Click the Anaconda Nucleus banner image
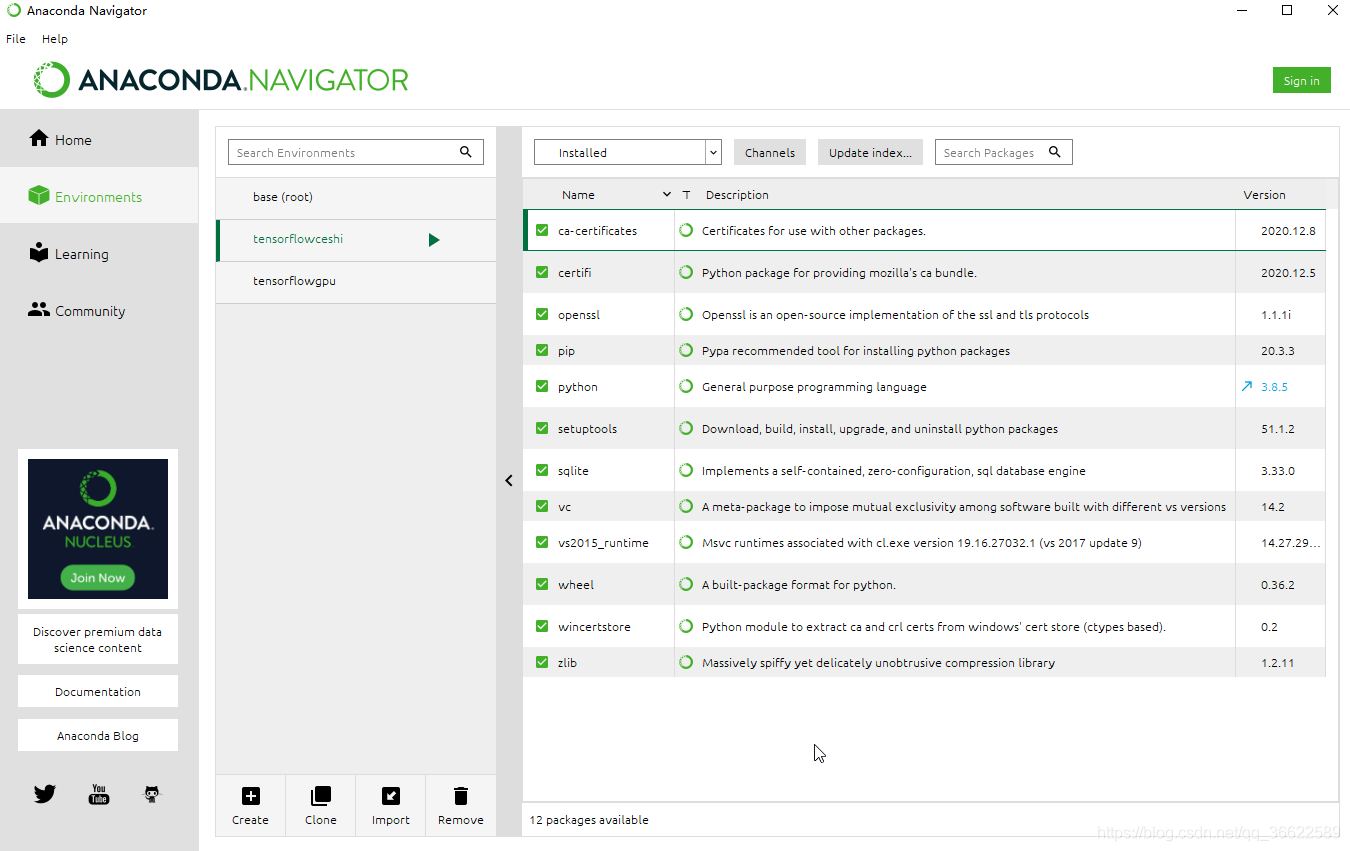Screen dimensions: 1350x851 pyautogui.click(x=98, y=529)
